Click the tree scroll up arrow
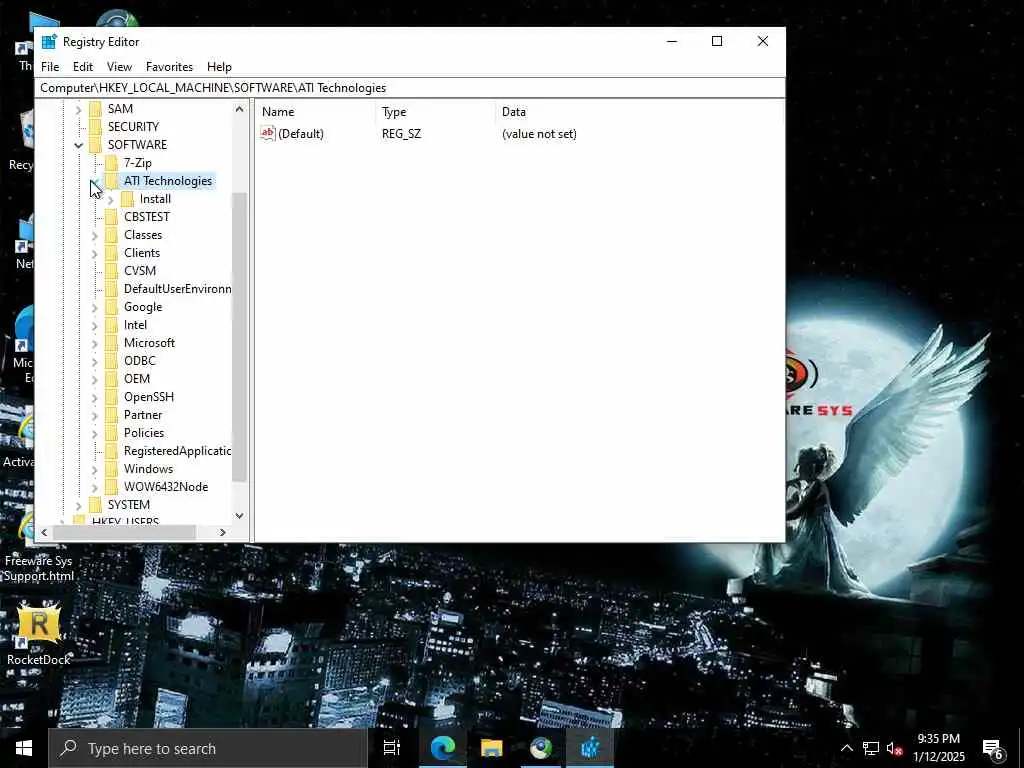This screenshot has height=768, width=1024. pyautogui.click(x=239, y=110)
